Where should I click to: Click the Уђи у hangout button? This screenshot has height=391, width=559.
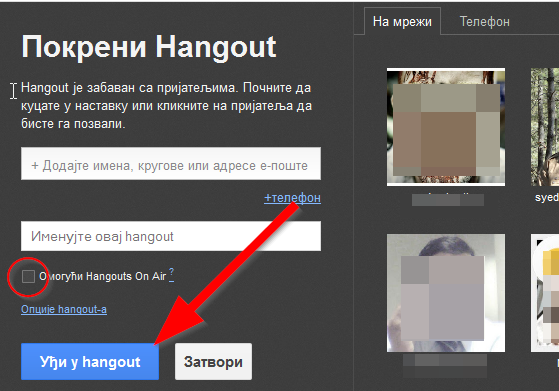click(90, 361)
